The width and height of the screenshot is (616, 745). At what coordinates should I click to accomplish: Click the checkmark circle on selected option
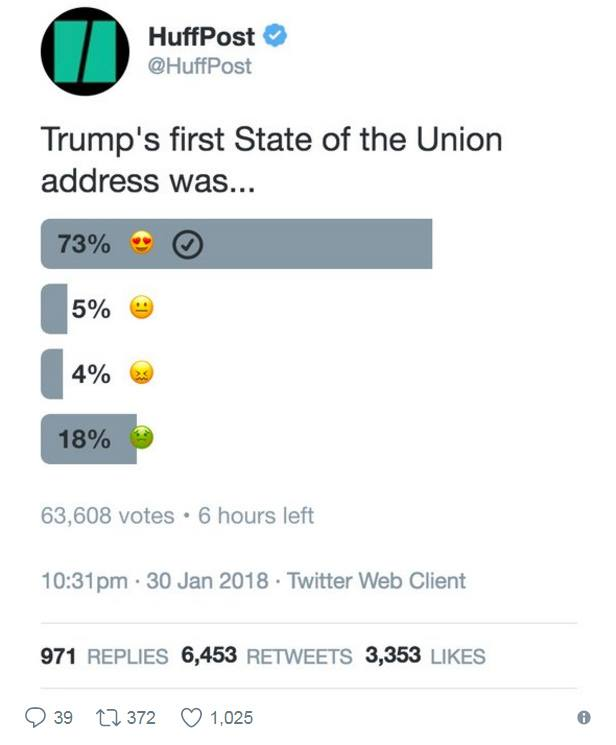point(187,244)
